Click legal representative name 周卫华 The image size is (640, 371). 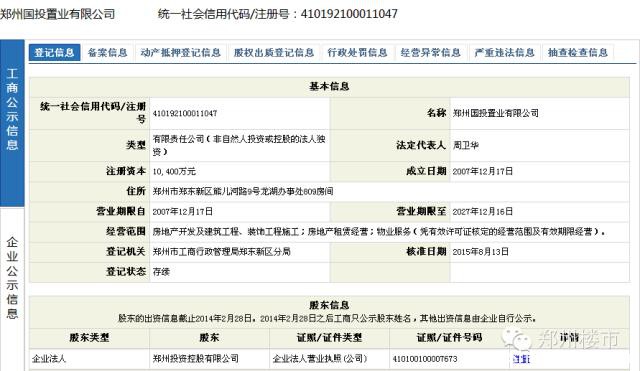click(465, 145)
